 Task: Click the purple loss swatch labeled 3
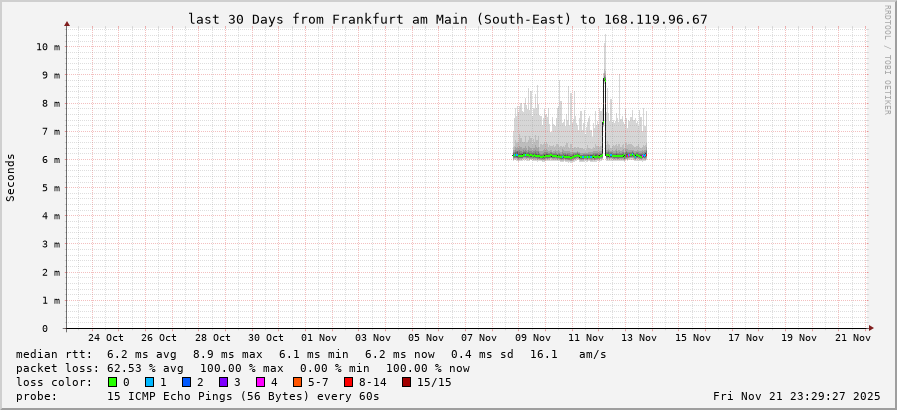[x=224, y=382]
